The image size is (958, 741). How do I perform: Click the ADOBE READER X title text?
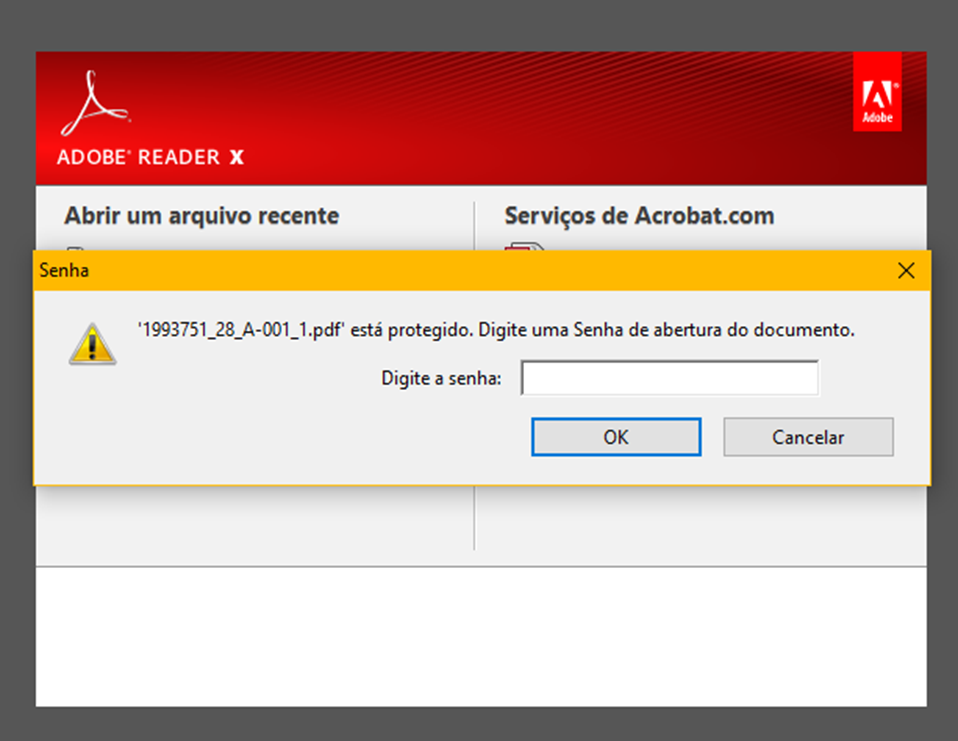(150, 157)
